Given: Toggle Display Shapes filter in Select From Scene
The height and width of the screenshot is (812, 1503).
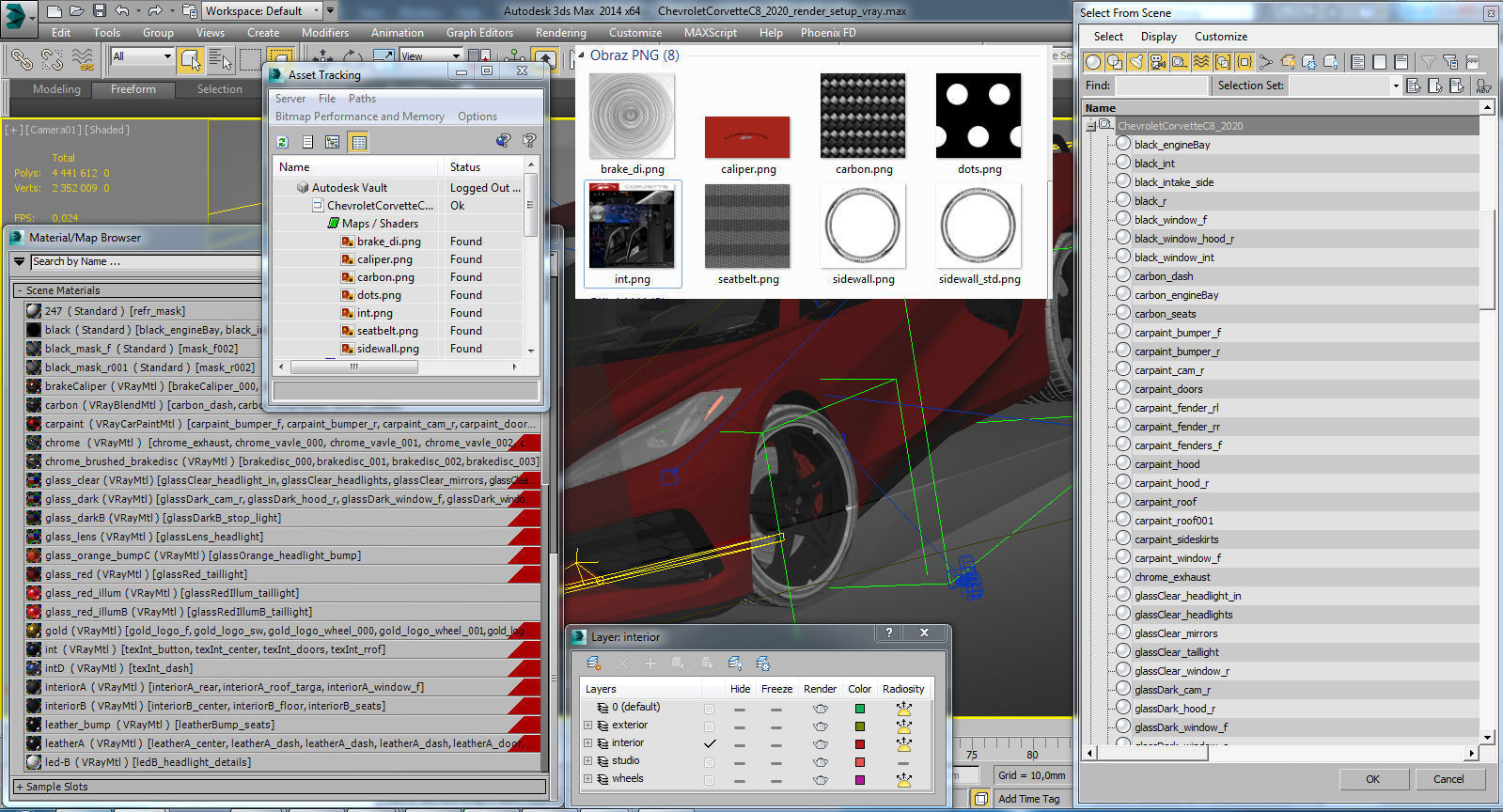Looking at the screenshot, I should (x=1114, y=62).
